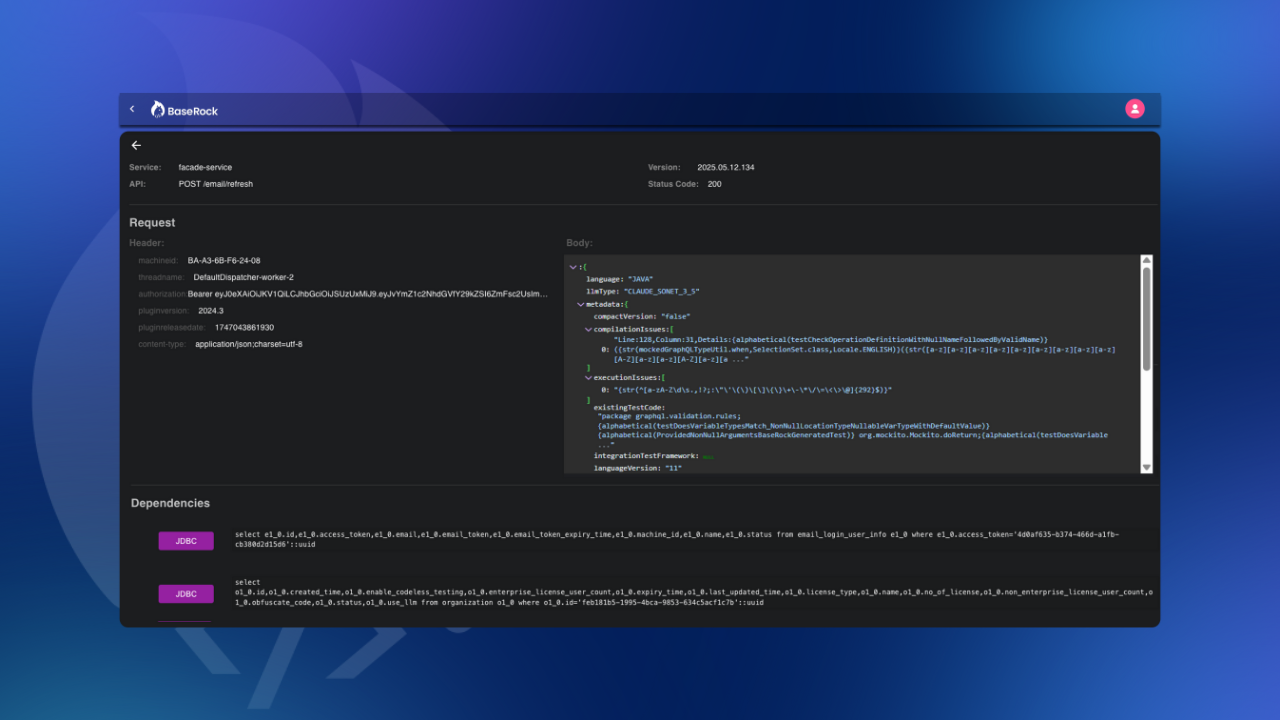Click the Body scrollbar down arrow
The image size is (1280, 720).
pos(1146,467)
